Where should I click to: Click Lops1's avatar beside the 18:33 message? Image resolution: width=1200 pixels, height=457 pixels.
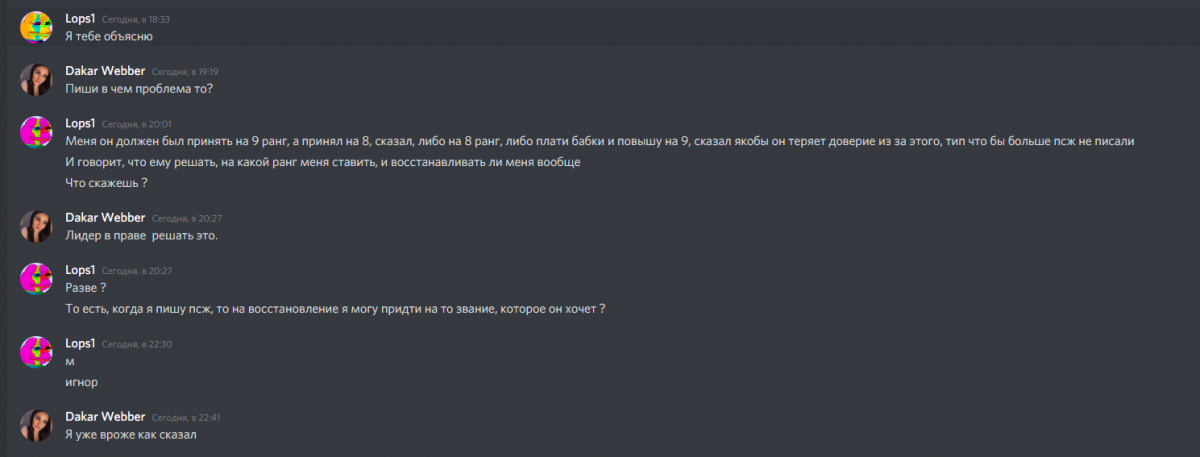click(x=36, y=27)
